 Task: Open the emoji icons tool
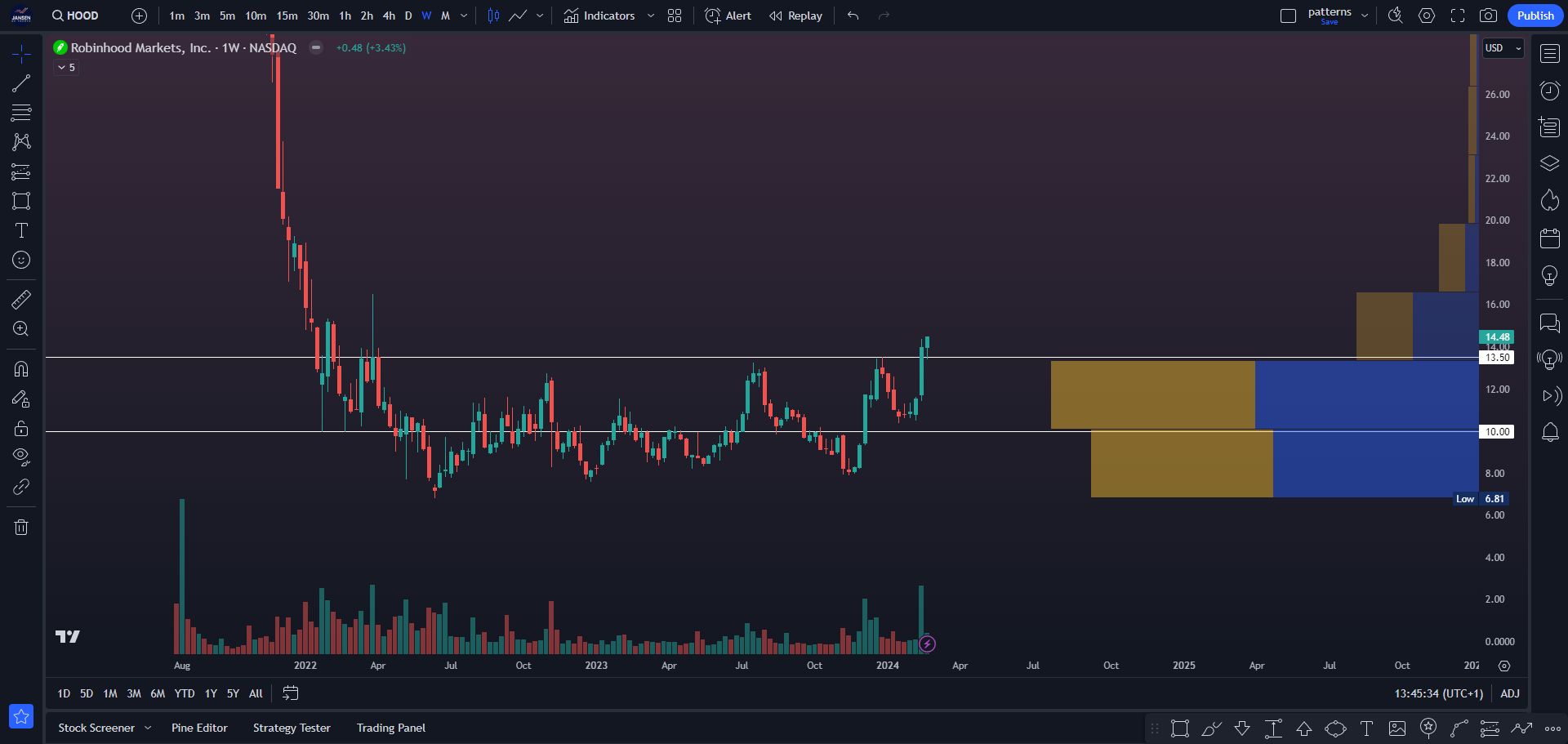point(21,260)
